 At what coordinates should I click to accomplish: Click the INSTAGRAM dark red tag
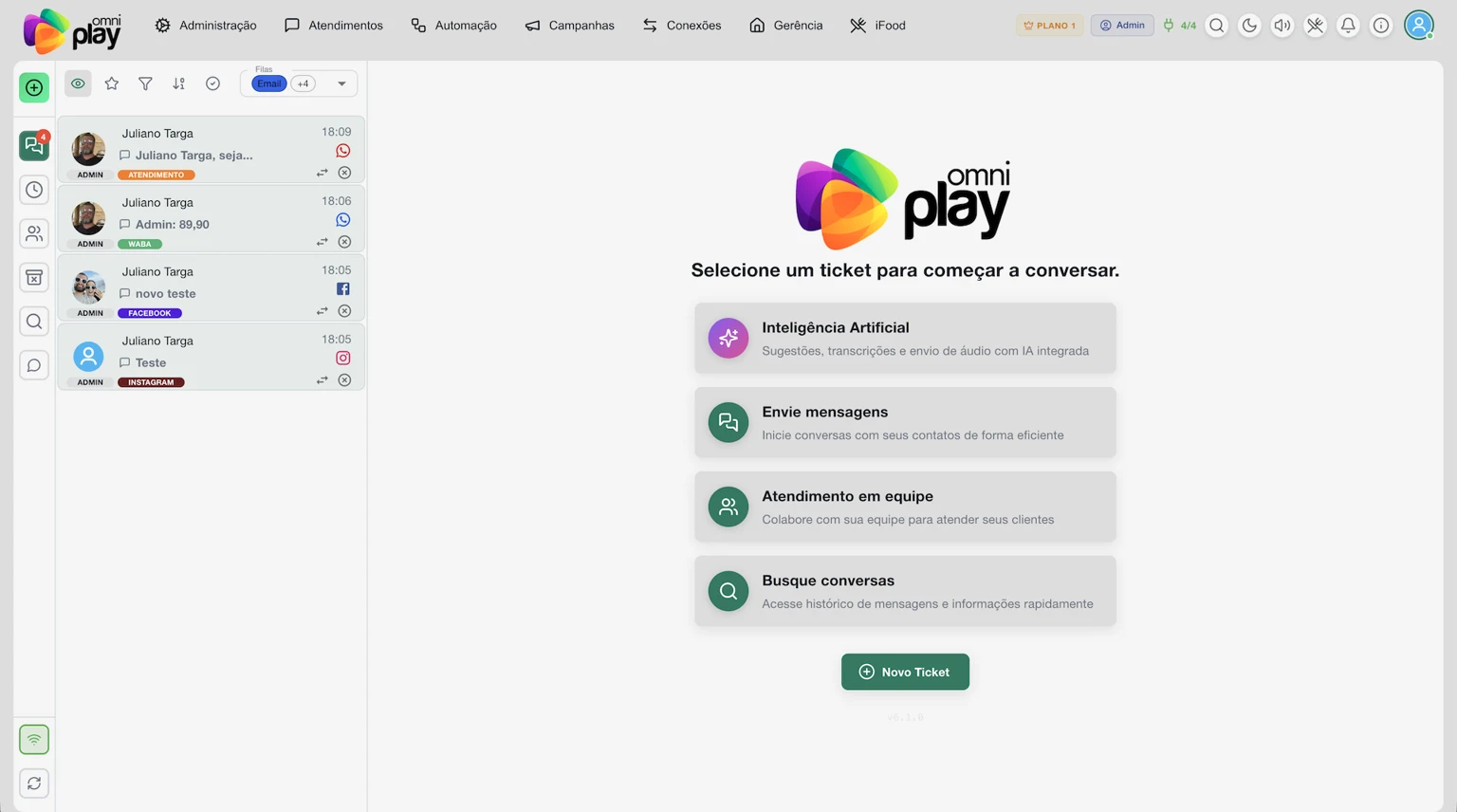(151, 382)
